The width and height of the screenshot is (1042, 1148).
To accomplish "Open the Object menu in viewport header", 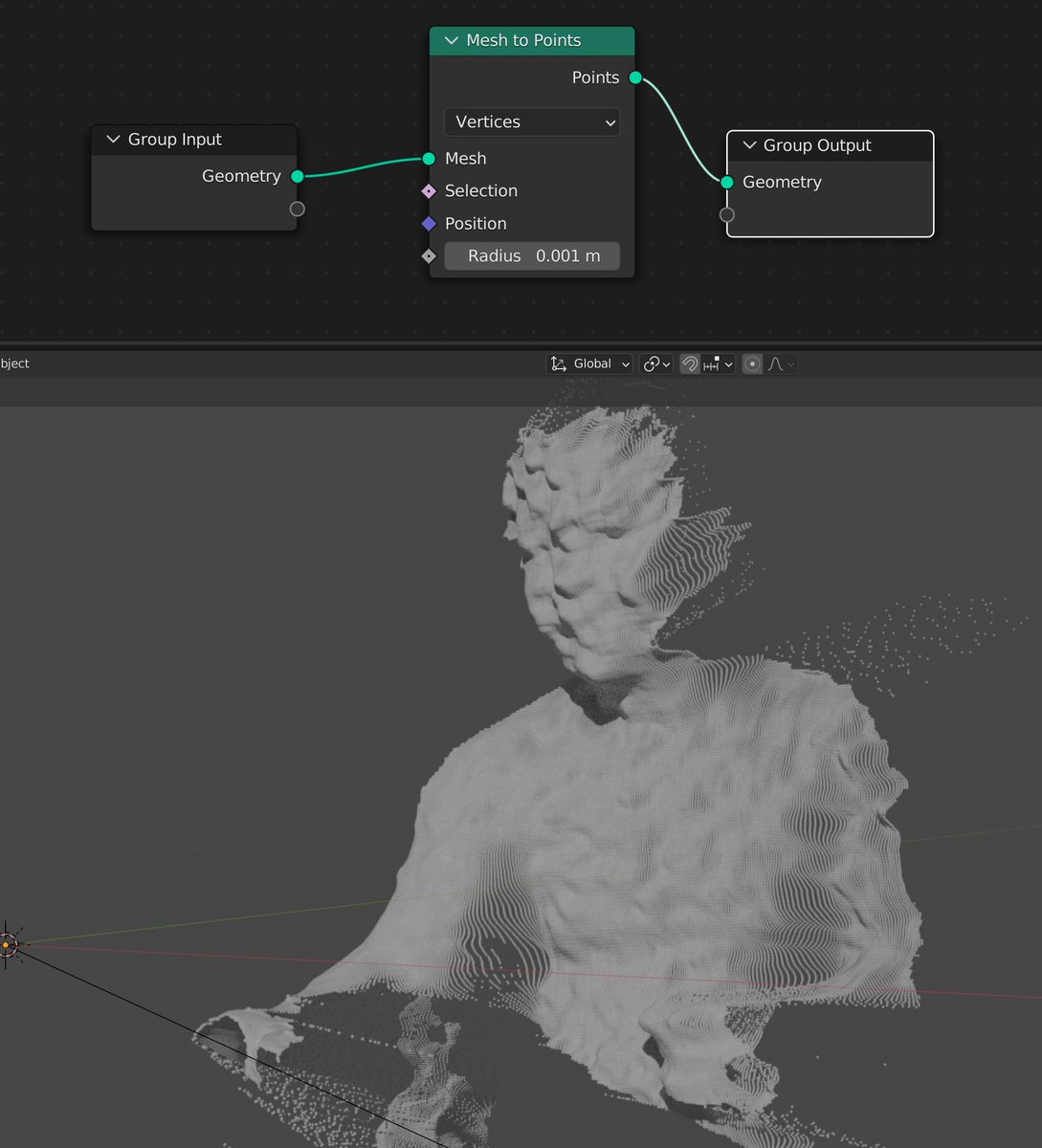I will [14, 364].
